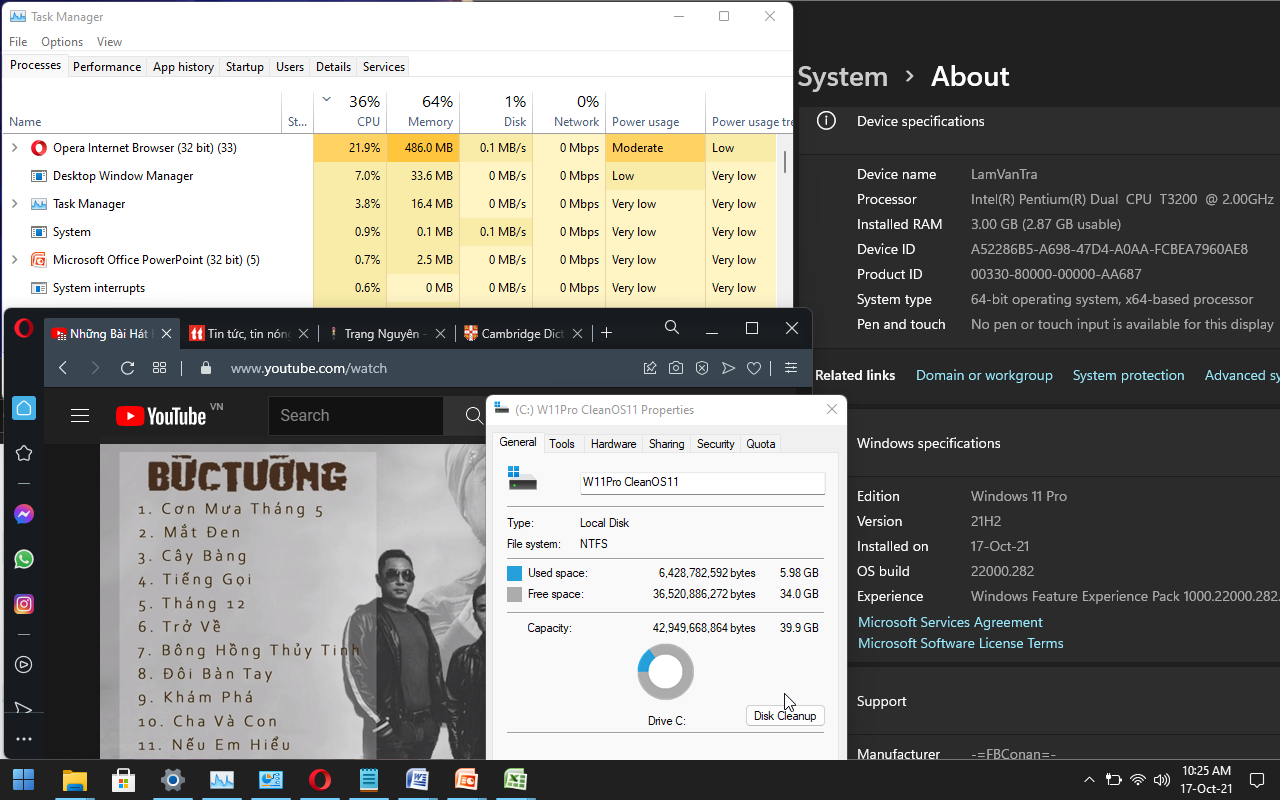The width and height of the screenshot is (1280, 800).
Task: Open the Player icon in Opera sidebar
Action: coord(24,664)
